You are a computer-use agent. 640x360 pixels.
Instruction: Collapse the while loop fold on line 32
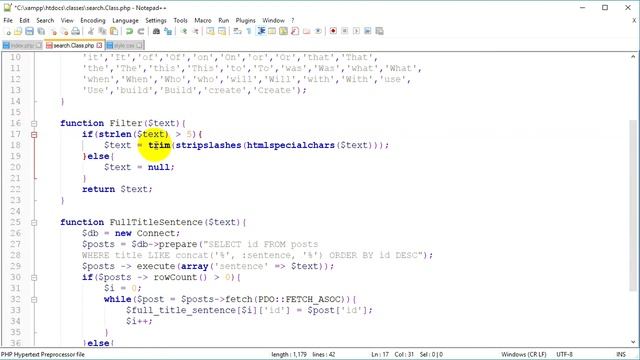[34, 300]
